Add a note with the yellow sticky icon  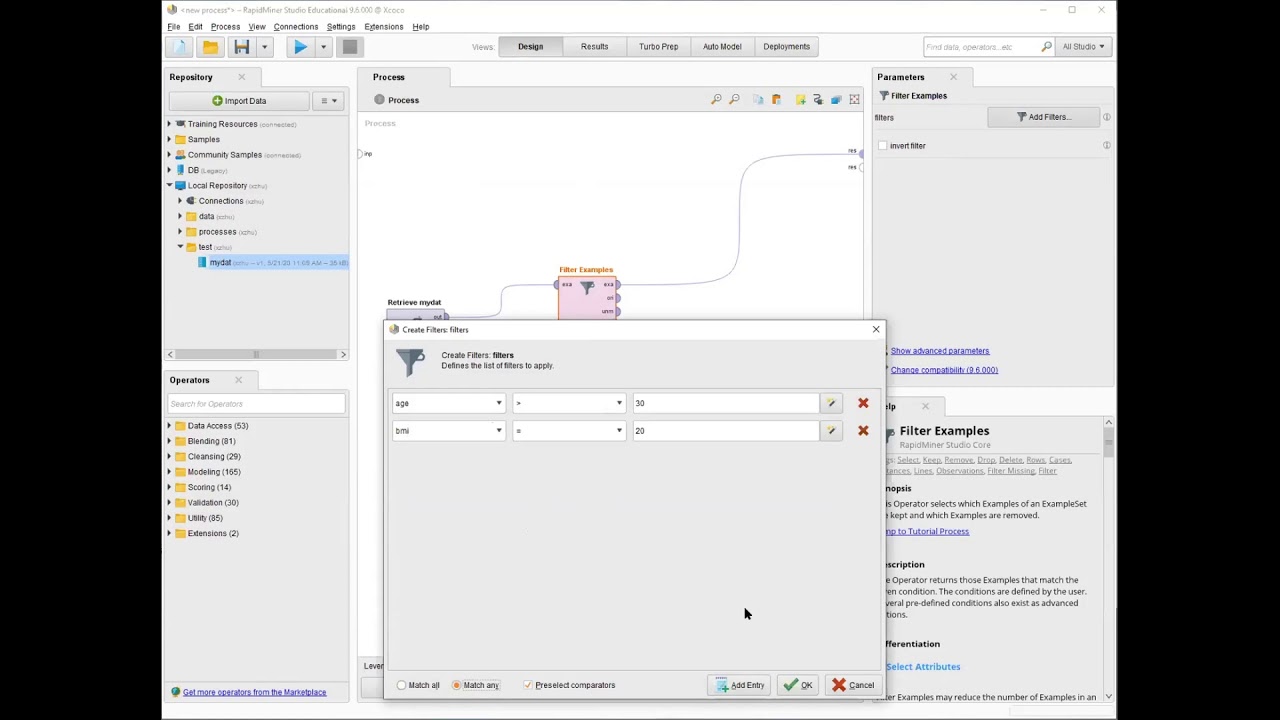800,100
